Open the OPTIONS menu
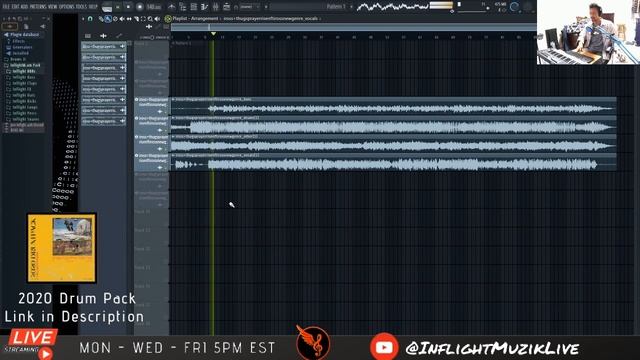This screenshot has width=640, height=360. tap(67, 7)
